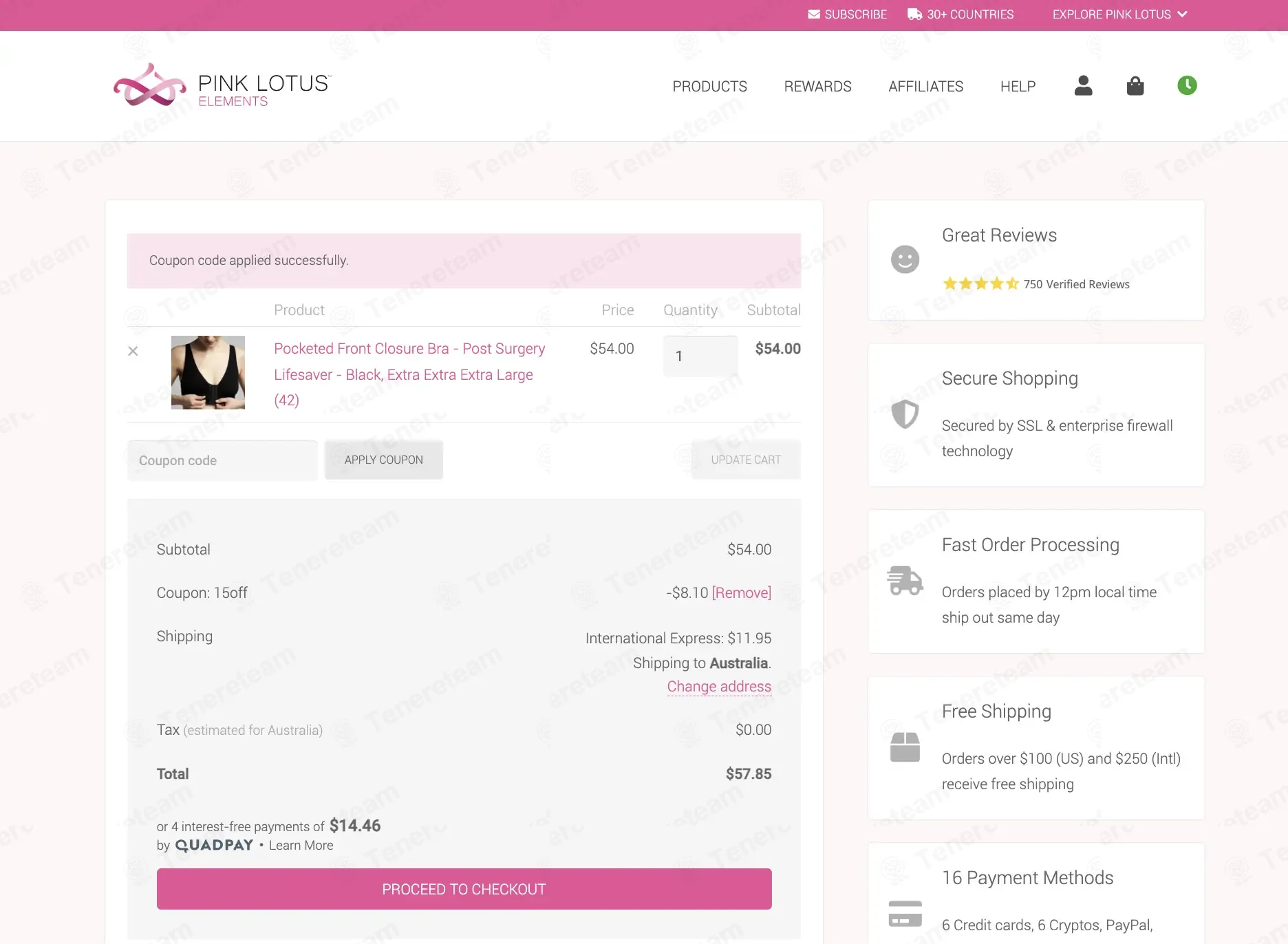Open the Products menu
1288x944 pixels.
pyautogui.click(x=709, y=86)
